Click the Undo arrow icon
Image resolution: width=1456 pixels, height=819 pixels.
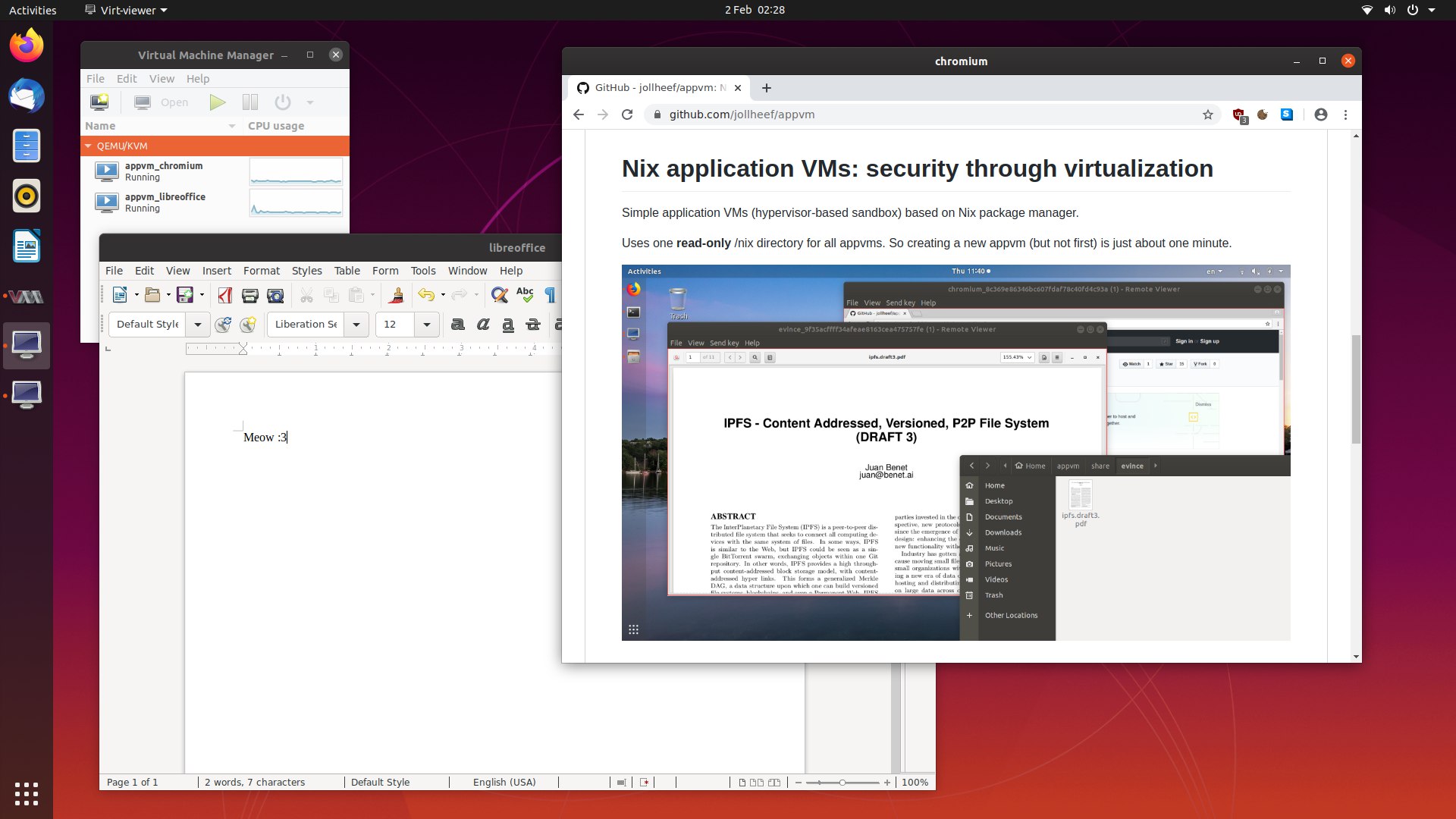(x=426, y=295)
